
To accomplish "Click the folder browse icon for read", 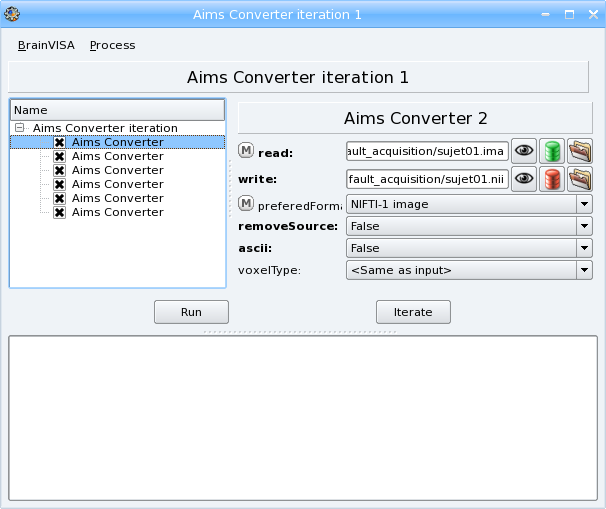I will click(x=579, y=151).
